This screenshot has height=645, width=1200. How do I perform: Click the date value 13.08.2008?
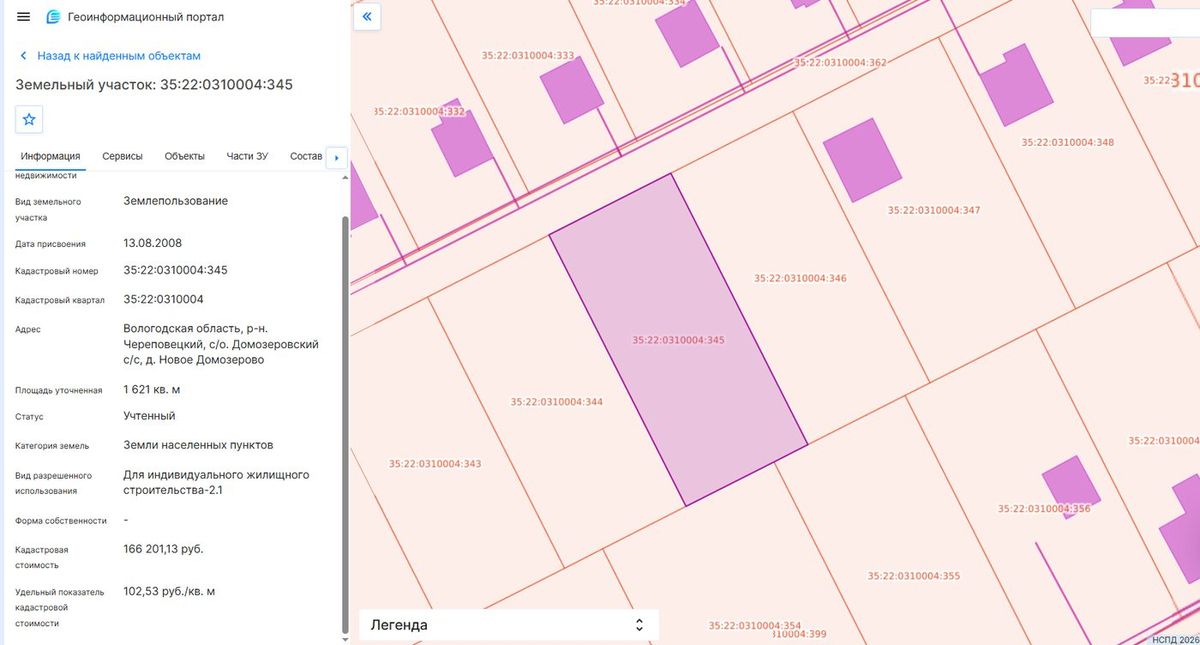coord(152,243)
